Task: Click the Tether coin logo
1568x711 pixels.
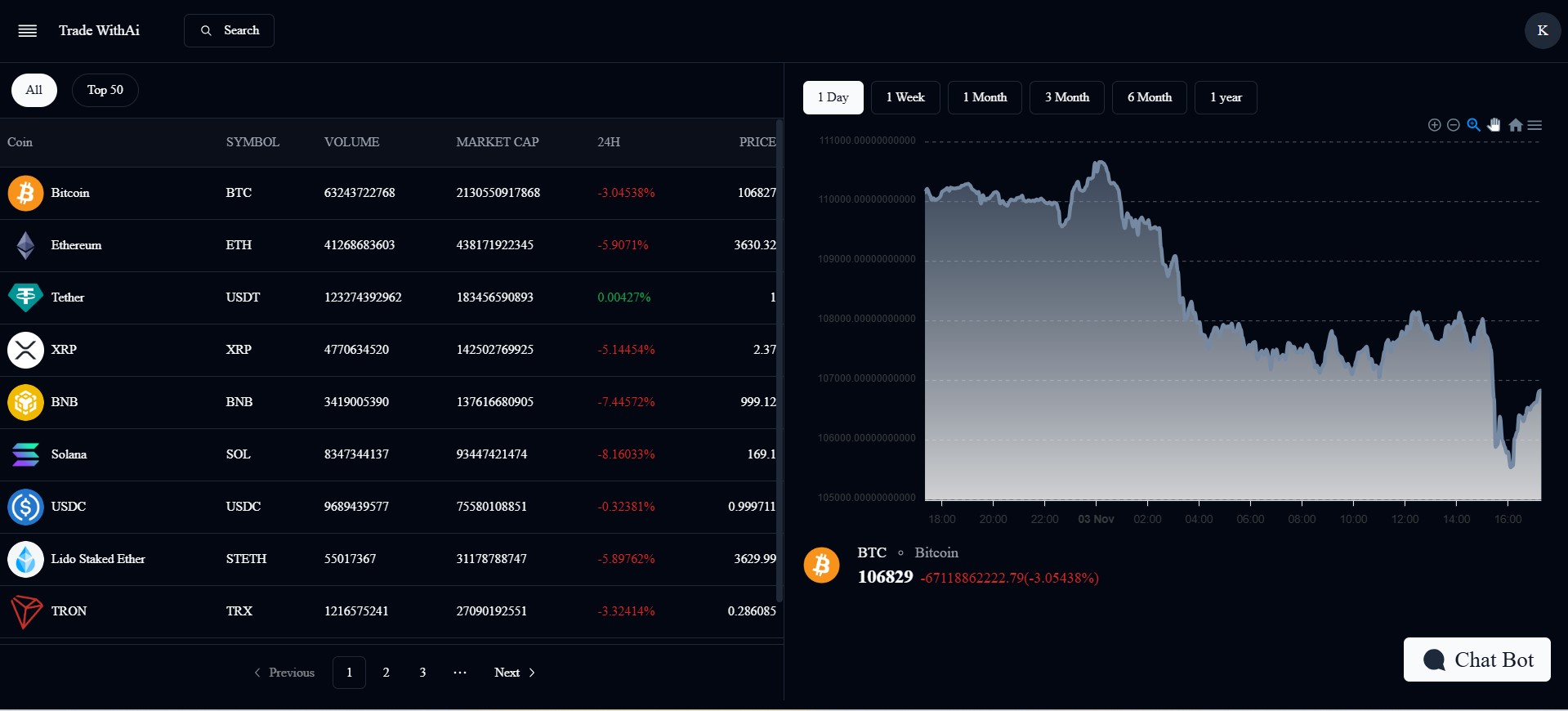Action: click(x=25, y=297)
